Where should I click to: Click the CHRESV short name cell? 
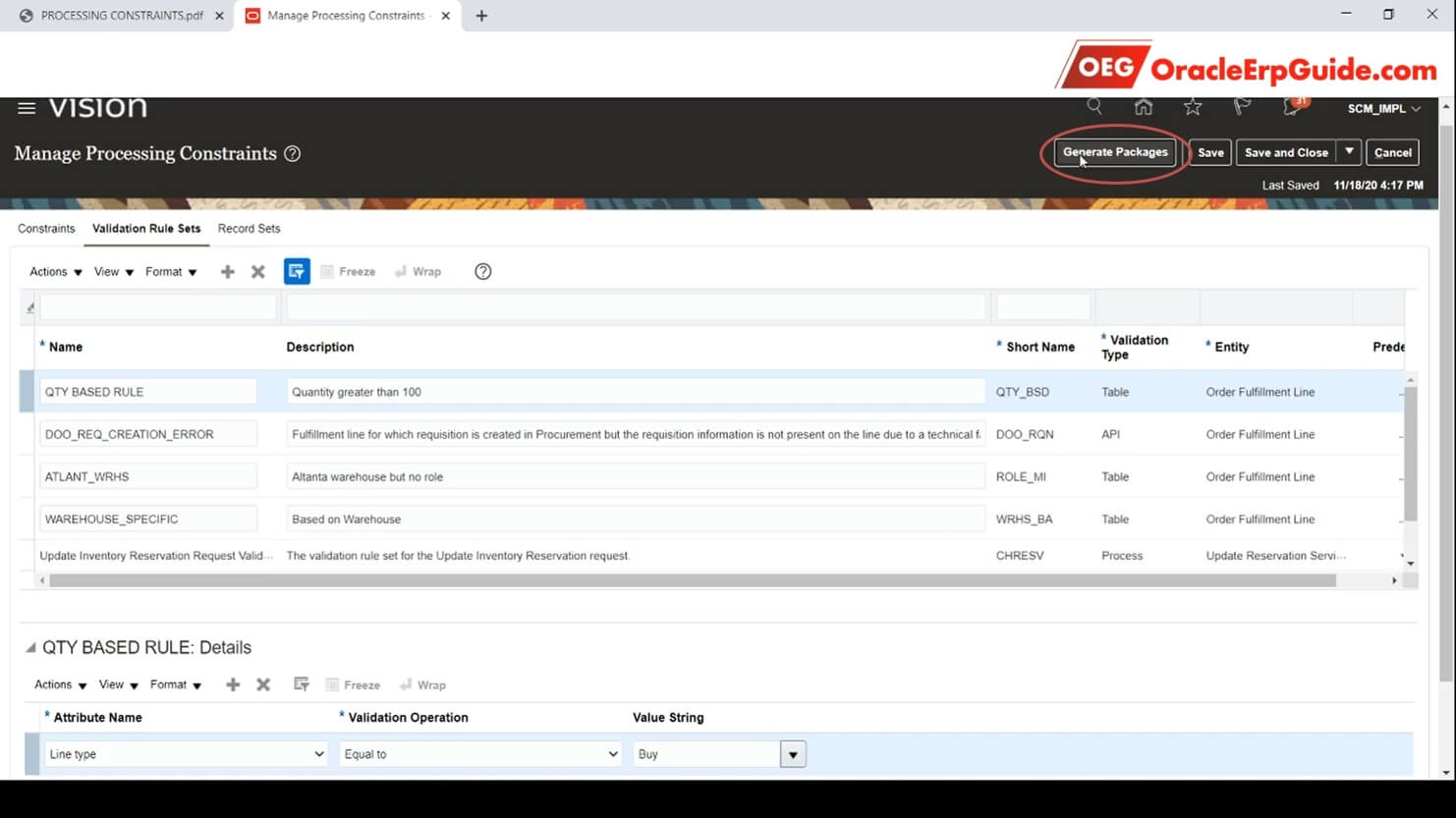coord(1020,556)
